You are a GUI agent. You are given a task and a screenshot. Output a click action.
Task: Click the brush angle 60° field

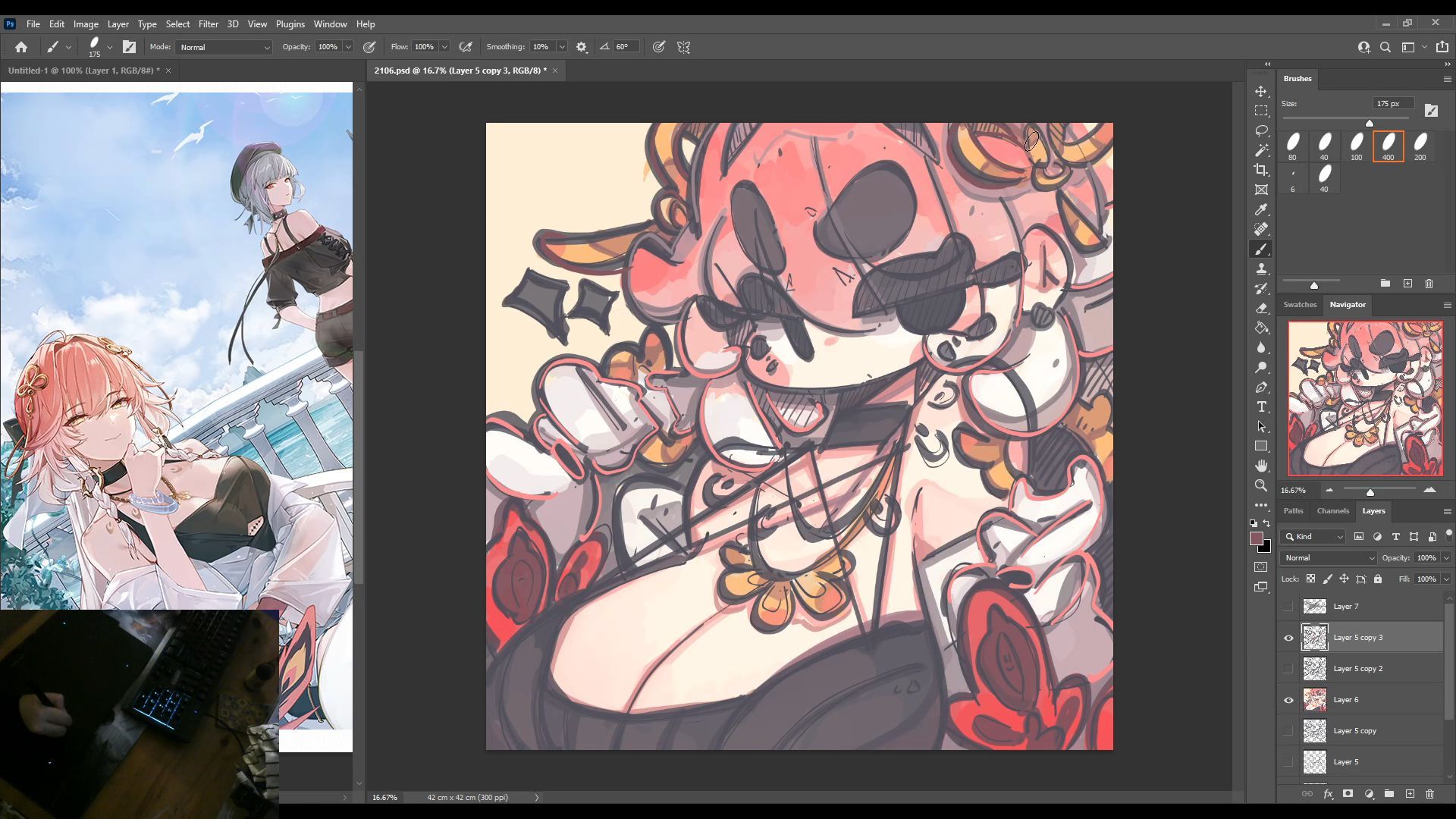pos(626,47)
